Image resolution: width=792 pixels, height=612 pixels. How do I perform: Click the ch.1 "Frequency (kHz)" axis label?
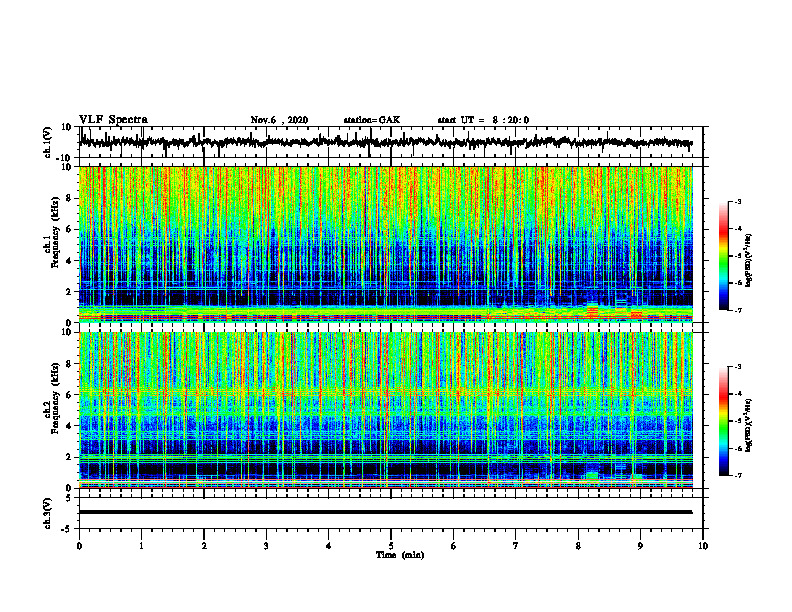click(55, 233)
